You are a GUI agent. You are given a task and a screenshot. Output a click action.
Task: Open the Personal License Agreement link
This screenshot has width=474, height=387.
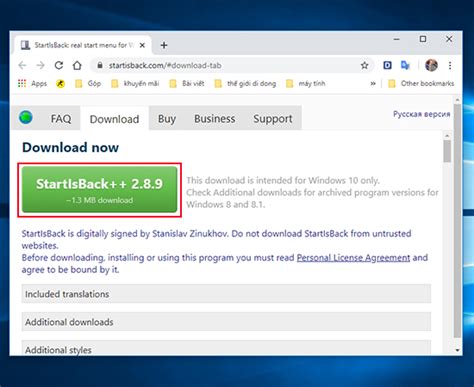coord(353,258)
